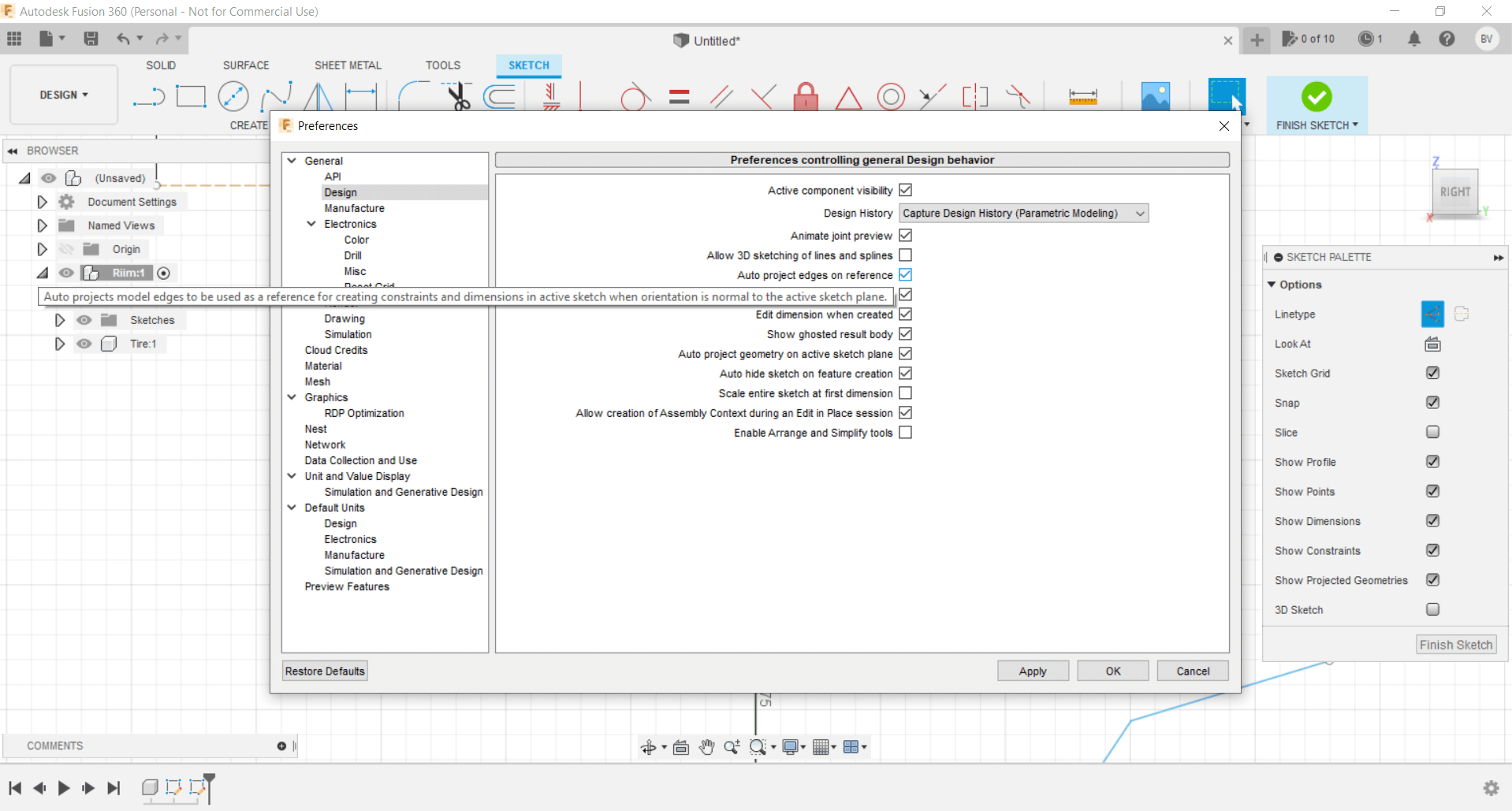The image size is (1512, 811).
Task: Toggle Auto project edges on reference
Action: 906,275
